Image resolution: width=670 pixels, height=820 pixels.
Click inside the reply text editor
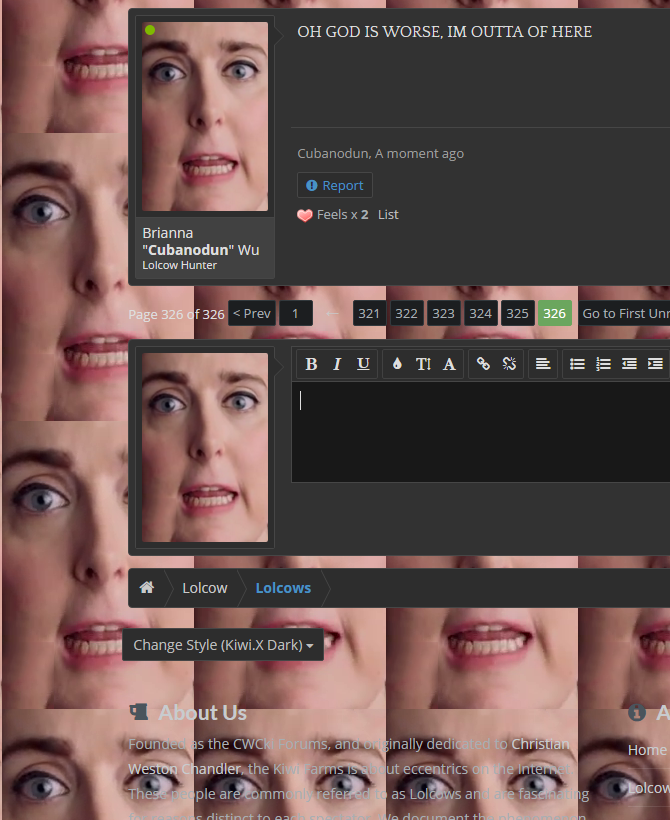[x=481, y=432]
